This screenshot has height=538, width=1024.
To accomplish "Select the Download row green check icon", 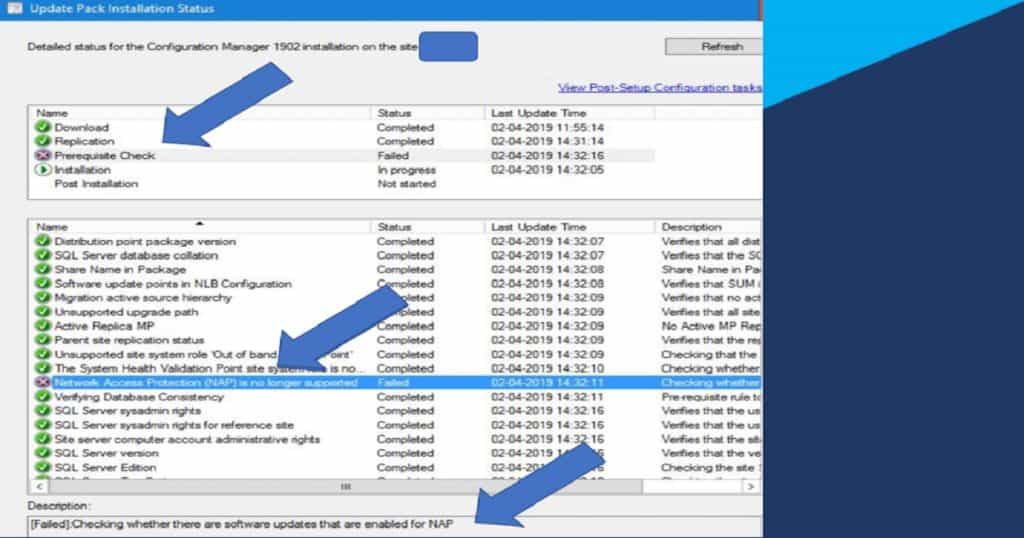I will point(43,127).
